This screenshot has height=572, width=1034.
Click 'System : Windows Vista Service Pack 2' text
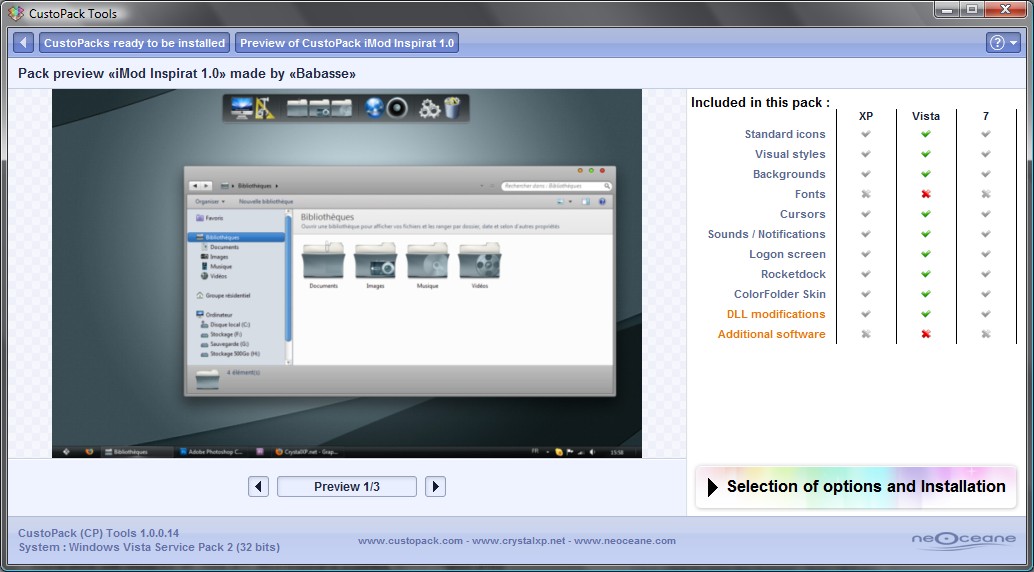(x=149, y=547)
